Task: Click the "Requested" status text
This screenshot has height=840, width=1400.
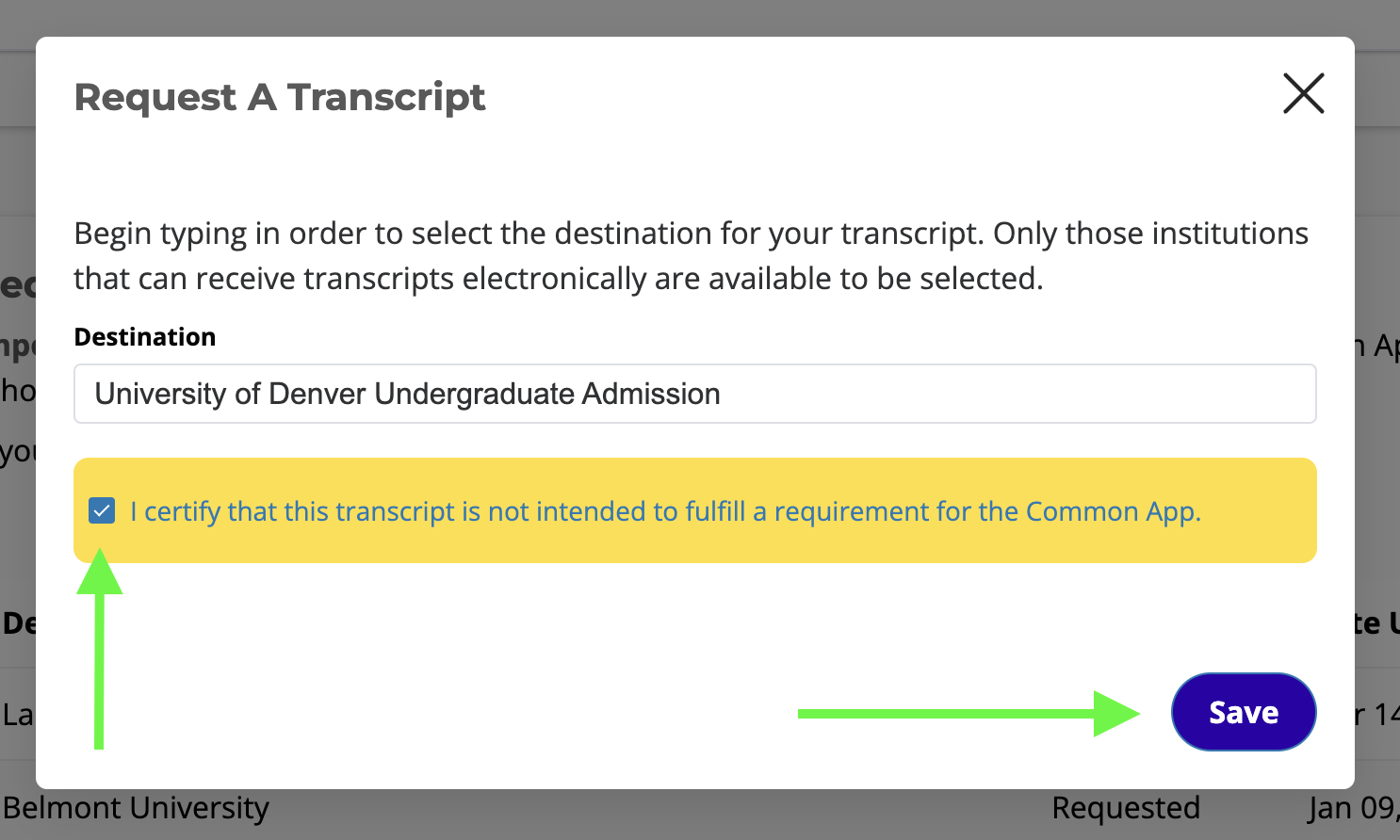Action: (1126, 809)
